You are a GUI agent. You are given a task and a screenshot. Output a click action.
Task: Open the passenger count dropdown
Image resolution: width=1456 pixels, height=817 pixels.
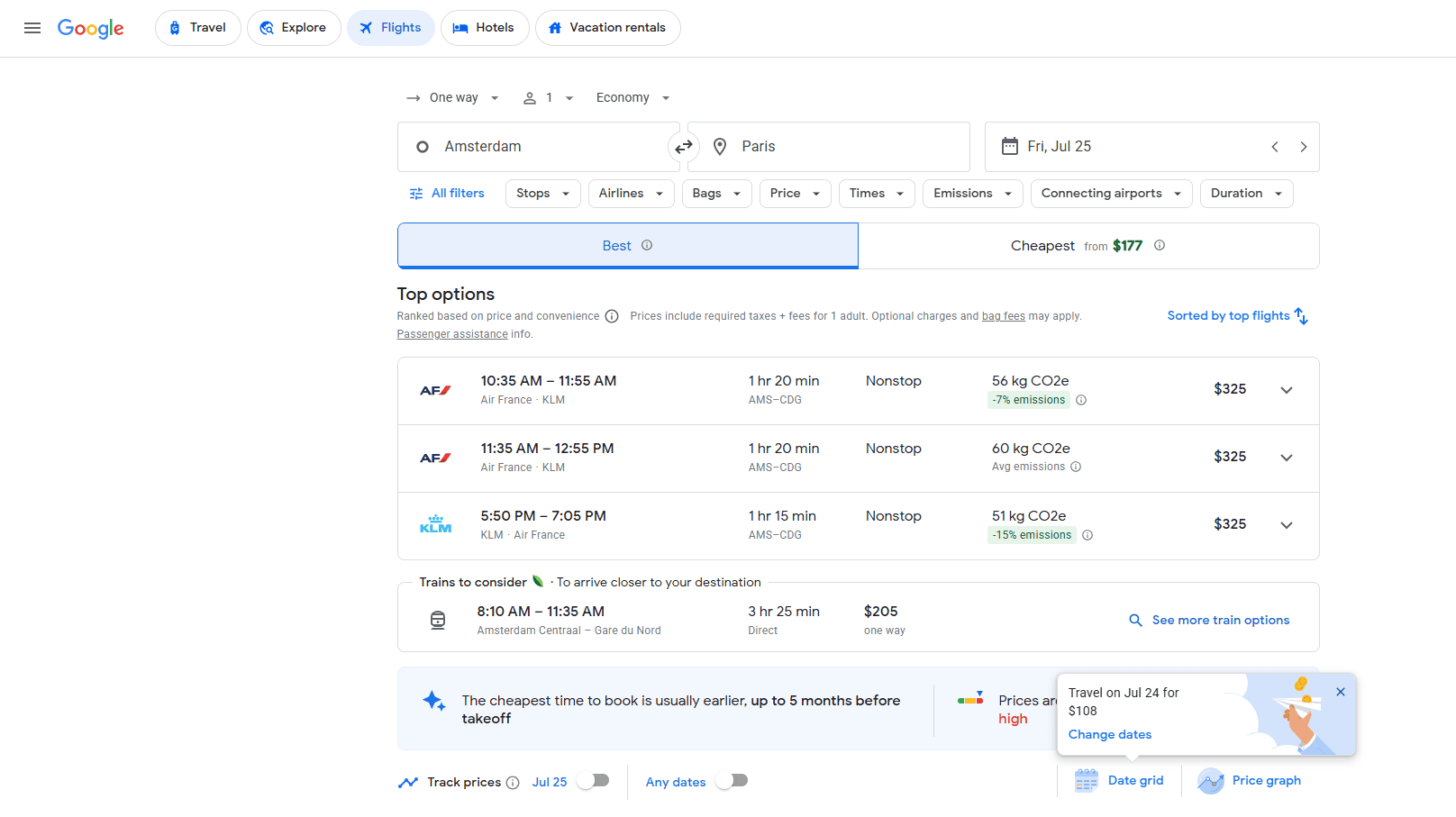point(548,97)
